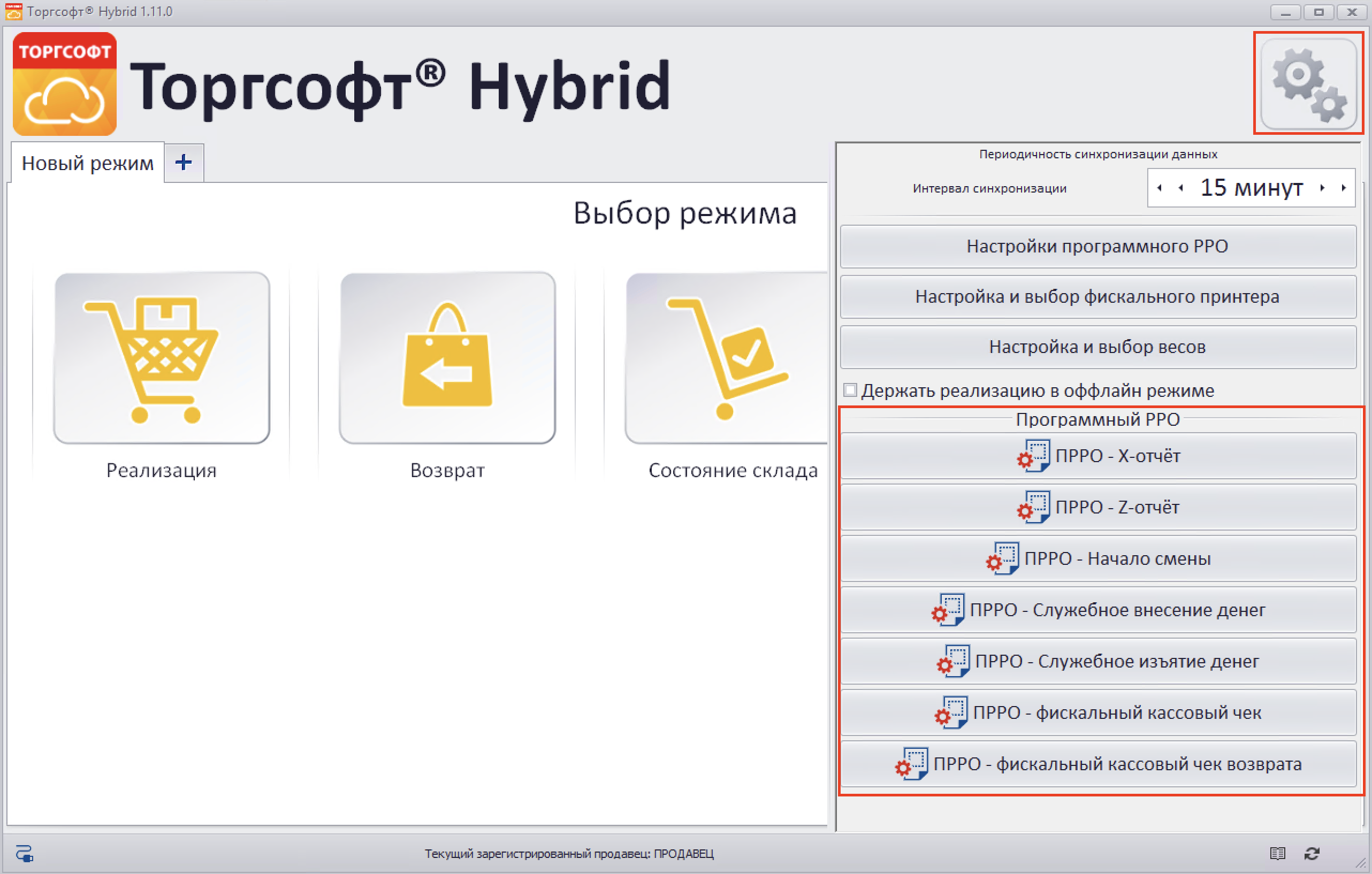Click the Текущий зарегистрированный продавец status text
This screenshot has height=874, width=1372.
[569, 853]
